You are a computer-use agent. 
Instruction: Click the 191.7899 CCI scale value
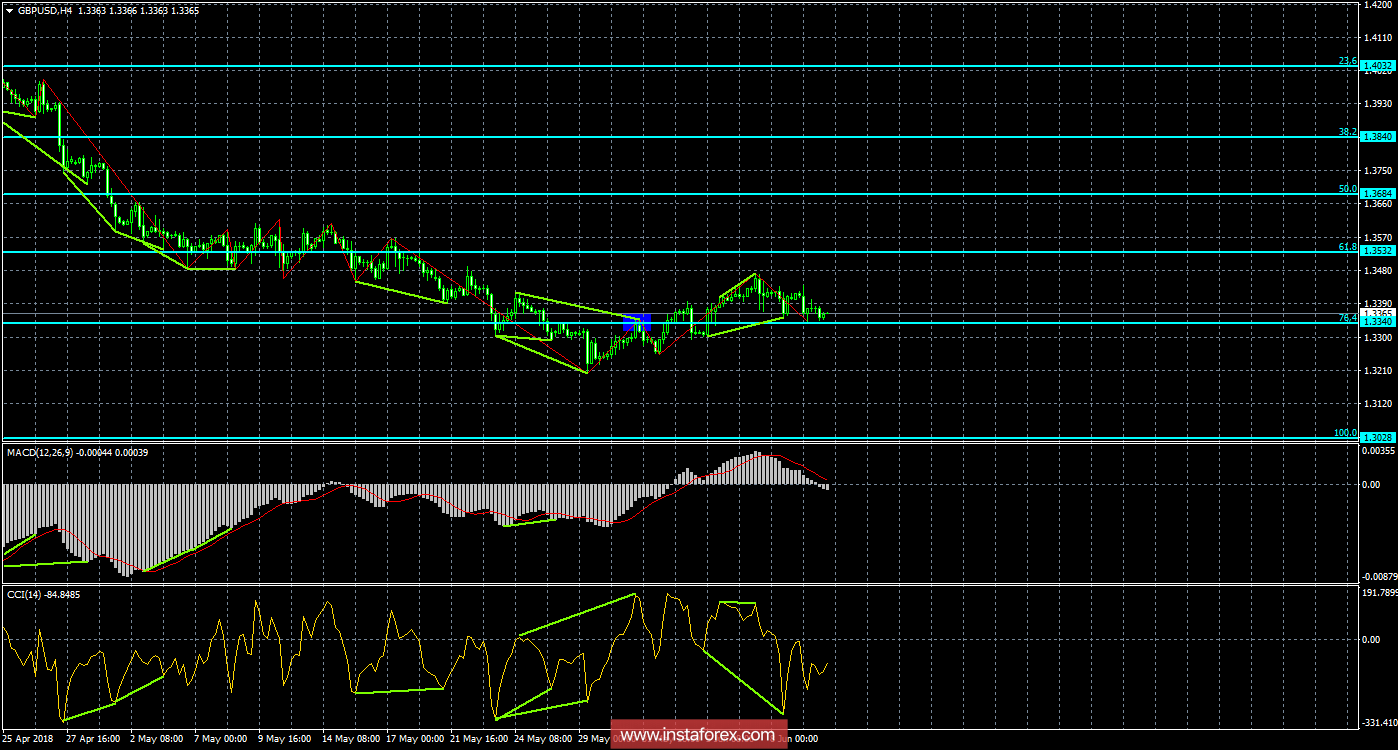(x=1380, y=593)
